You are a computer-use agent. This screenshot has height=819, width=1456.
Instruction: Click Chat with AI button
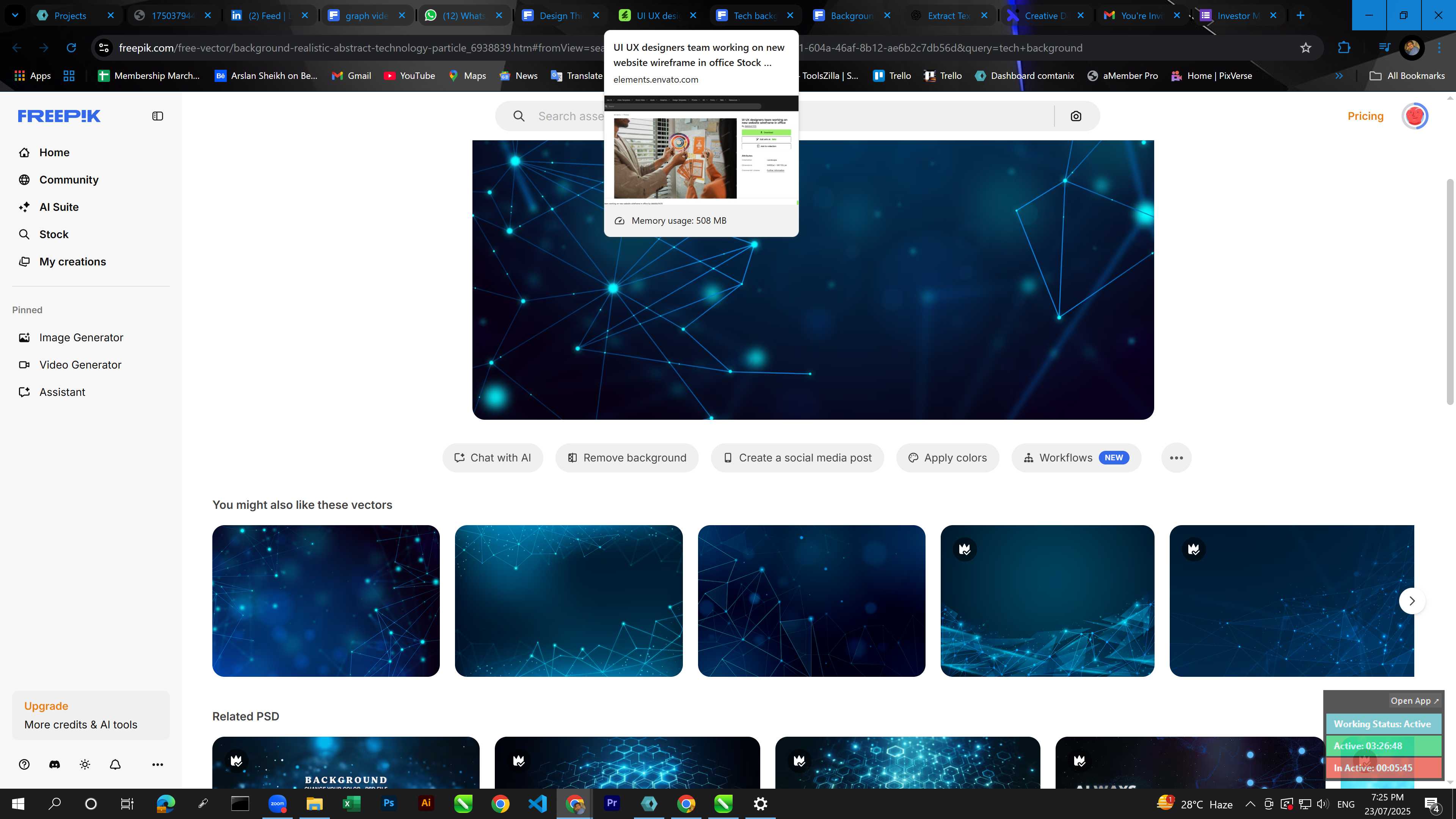click(x=493, y=458)
